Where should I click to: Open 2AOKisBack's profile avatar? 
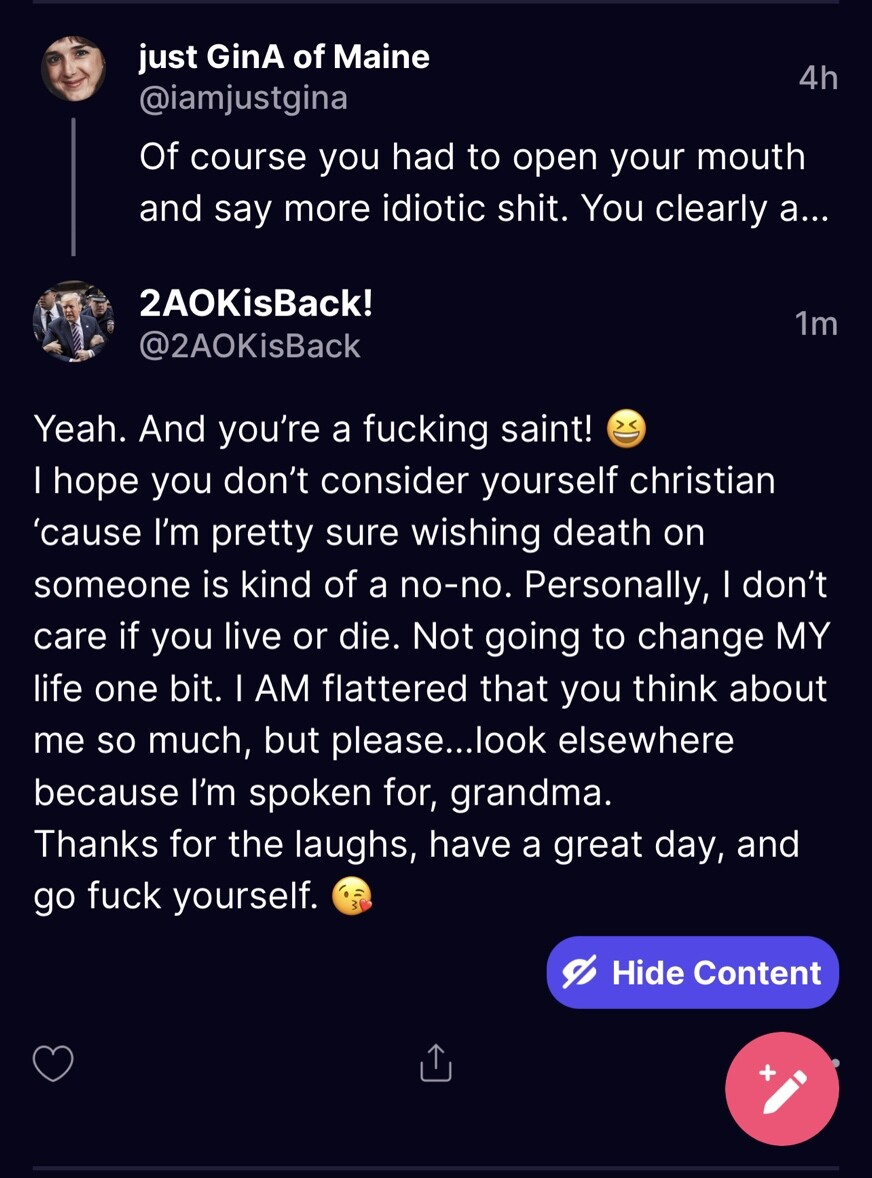pos(73,321)
